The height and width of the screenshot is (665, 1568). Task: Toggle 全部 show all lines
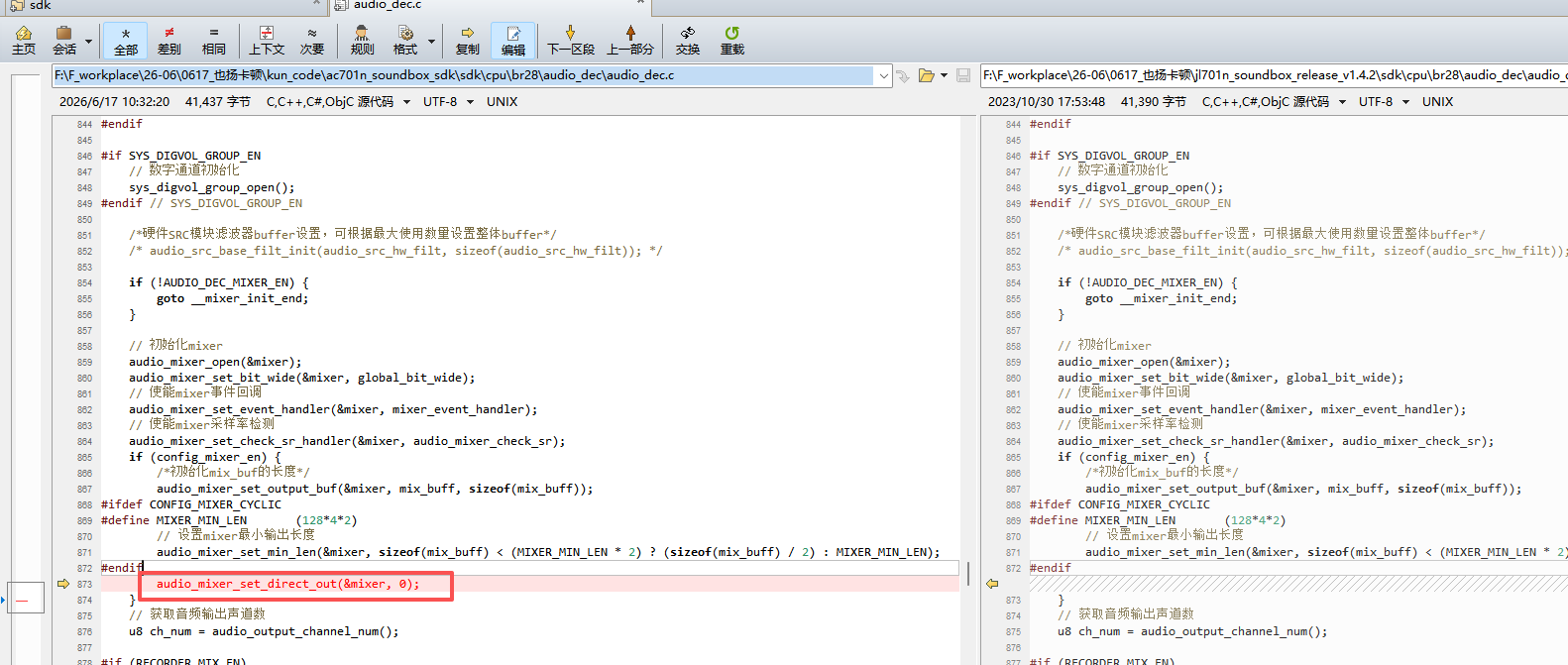click(126, 41)
